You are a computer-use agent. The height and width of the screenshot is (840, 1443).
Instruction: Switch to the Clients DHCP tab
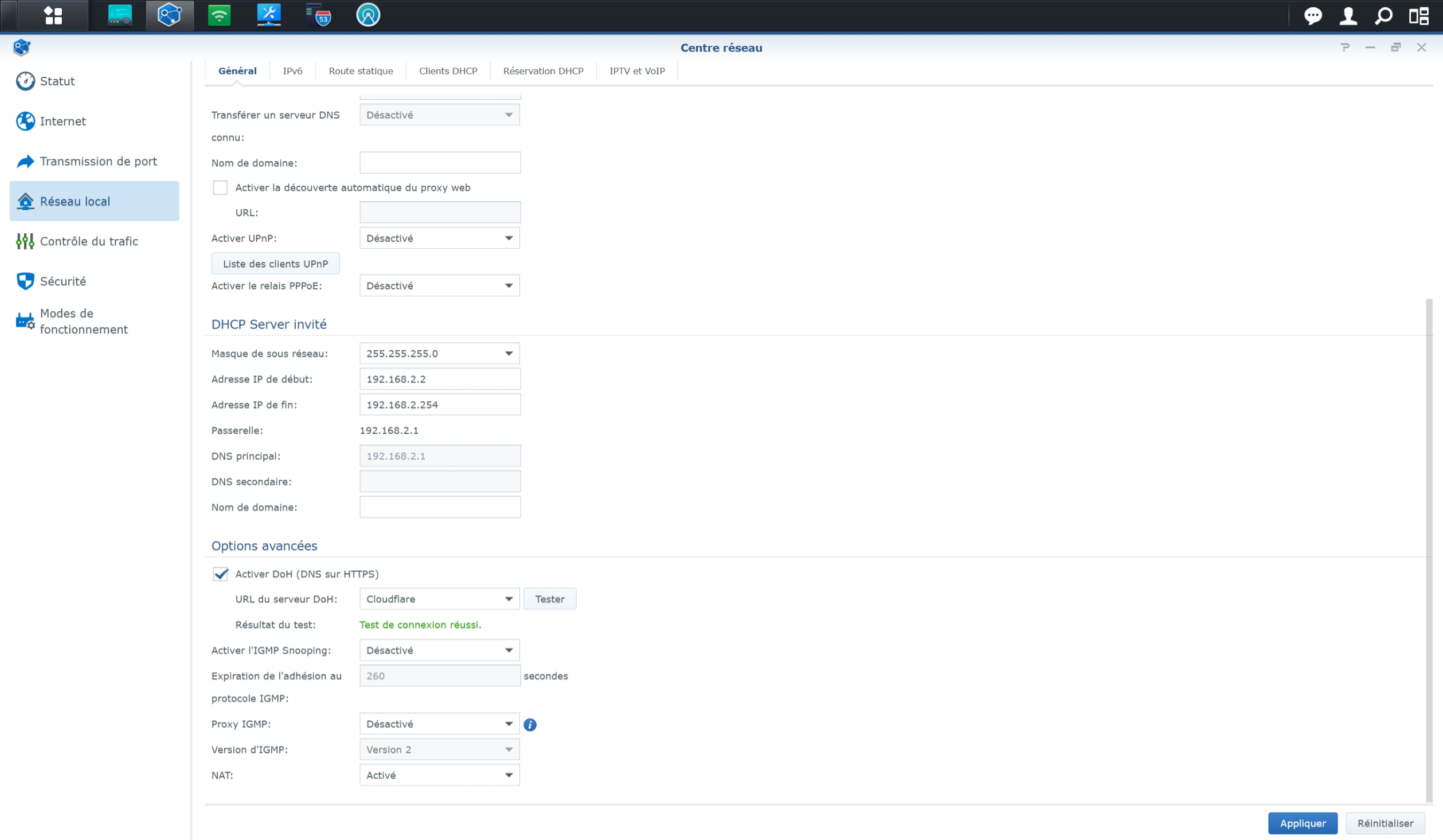(448, 71)
